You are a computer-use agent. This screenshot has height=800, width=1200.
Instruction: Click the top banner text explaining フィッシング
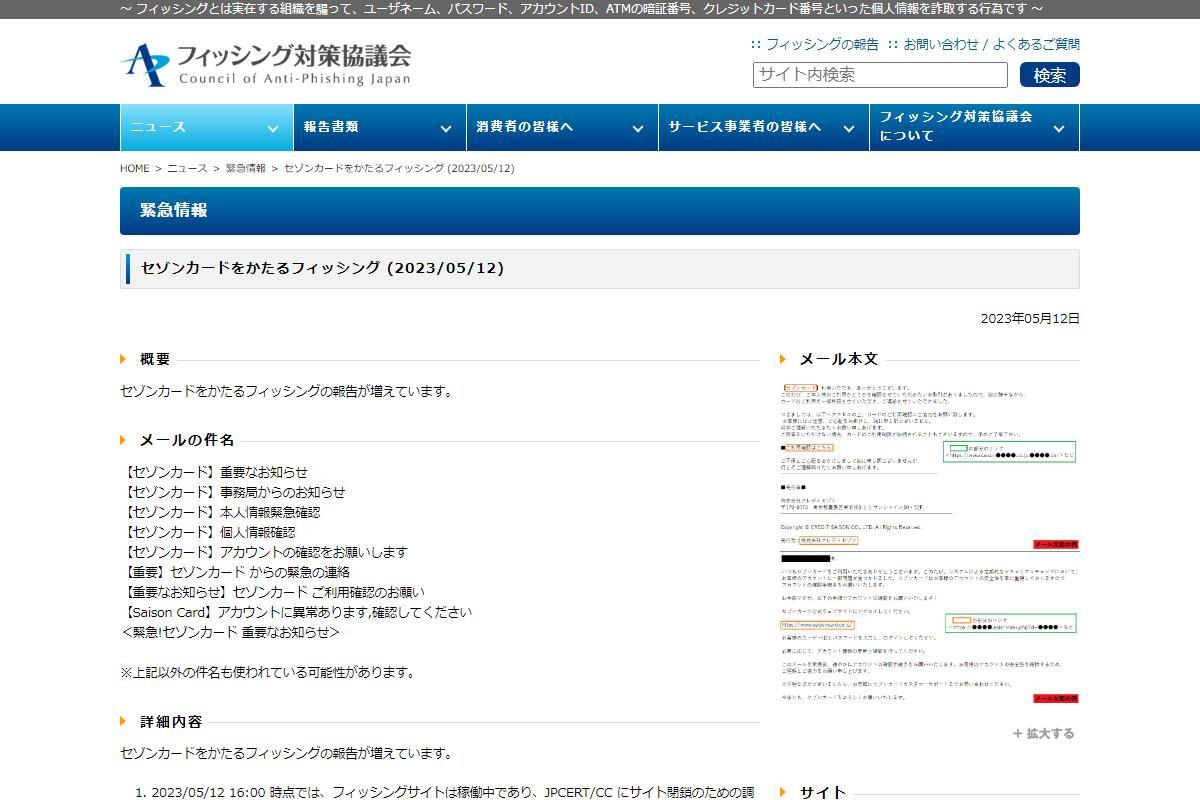(x=580, y=9)
